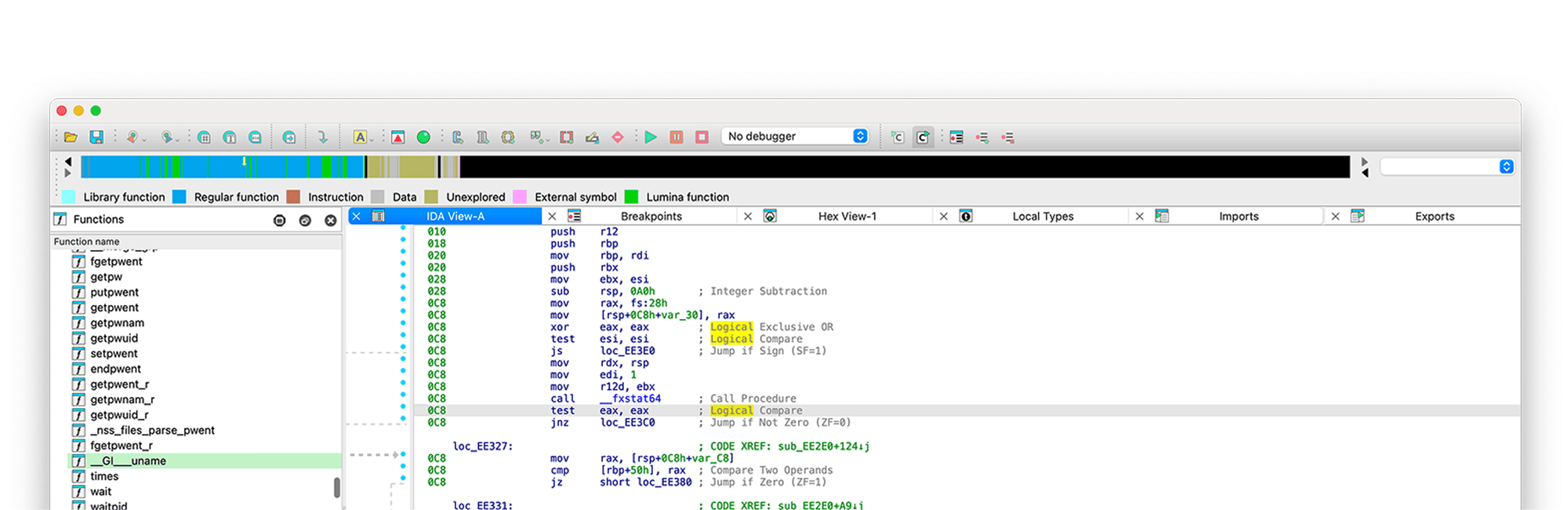This screenshot has width=1568, height=510.
Task: Click the Functions list vertical scrollbar
Action: click(337, 487)
